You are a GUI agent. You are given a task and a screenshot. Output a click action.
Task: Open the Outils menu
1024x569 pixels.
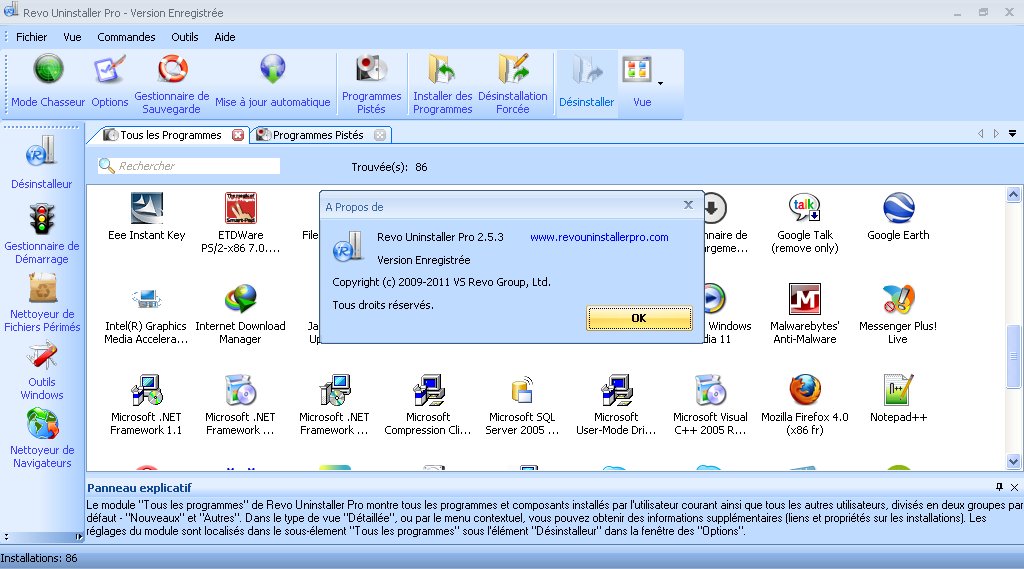(185, 37)
